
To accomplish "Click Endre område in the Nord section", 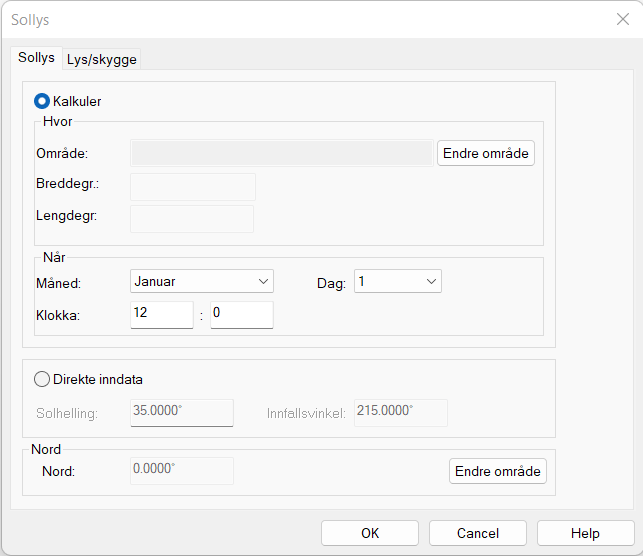I will [x=498, y=471].
